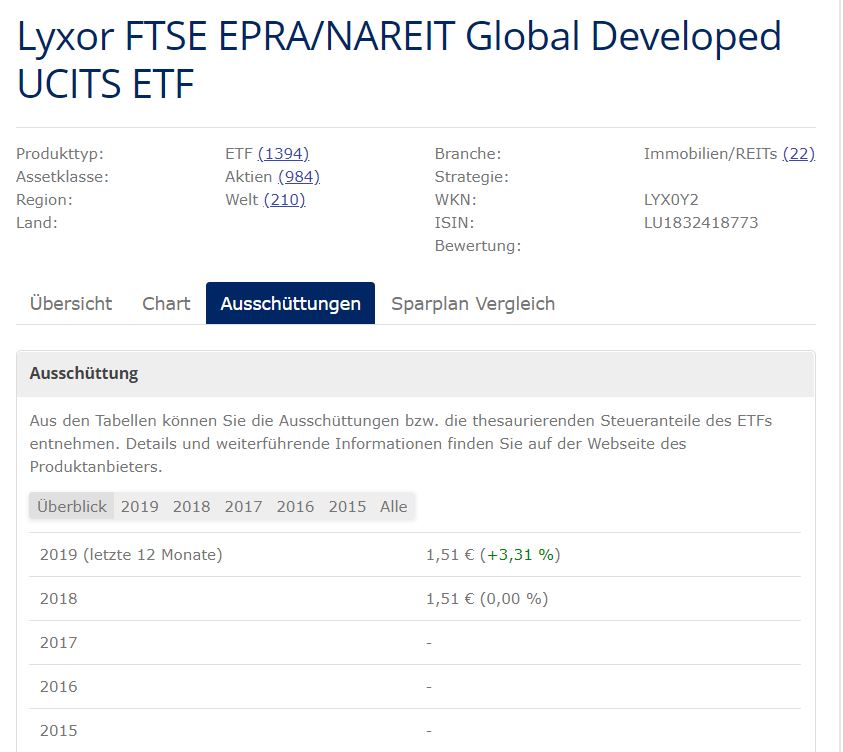Switch to the Chart tab

(x=166, y=304)
